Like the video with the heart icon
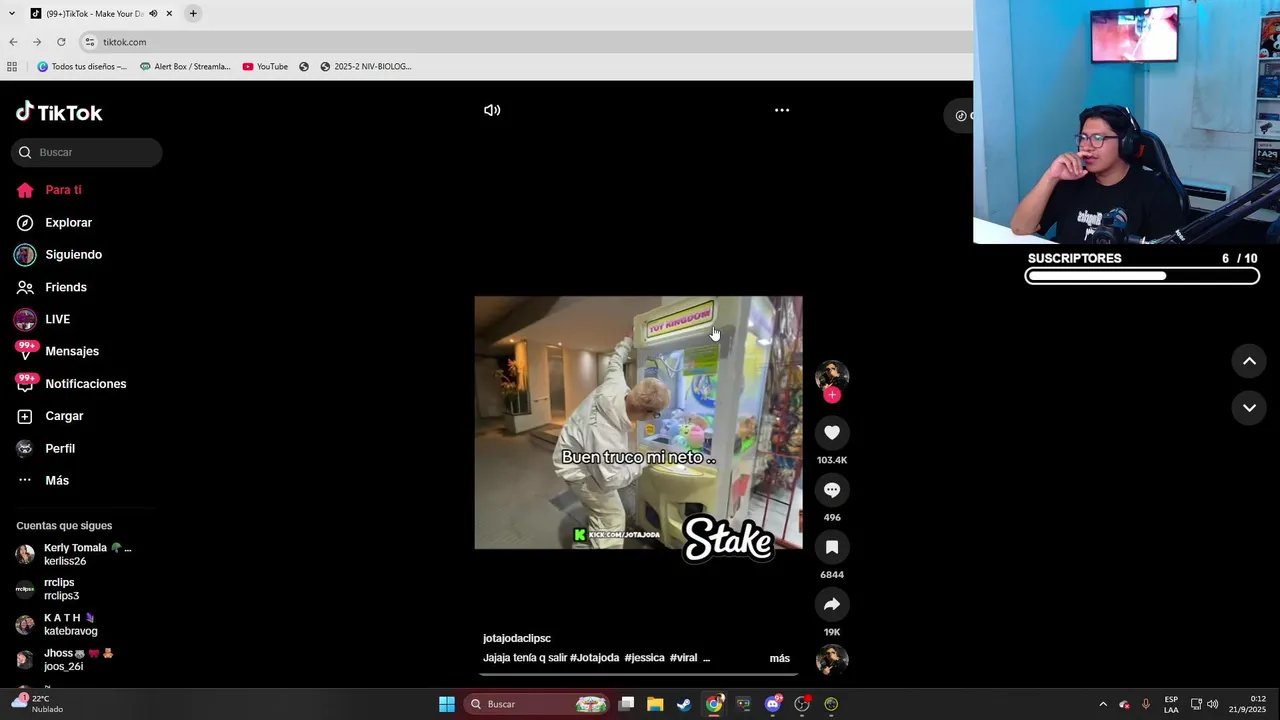This screenshot has height=720, width=1280. (x=832, y=432)
